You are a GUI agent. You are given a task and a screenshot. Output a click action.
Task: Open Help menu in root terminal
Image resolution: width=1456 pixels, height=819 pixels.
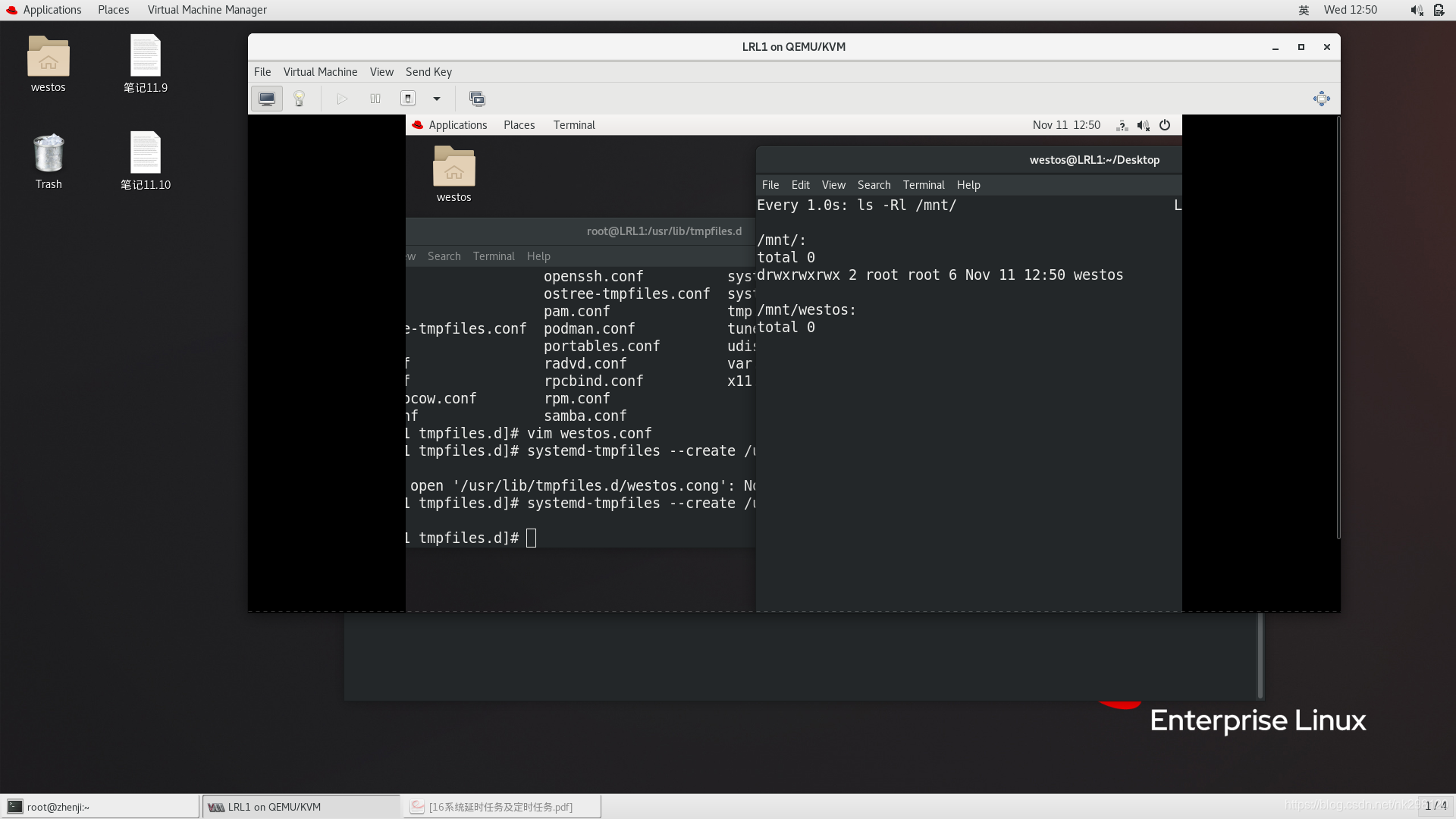pos(538,256)
